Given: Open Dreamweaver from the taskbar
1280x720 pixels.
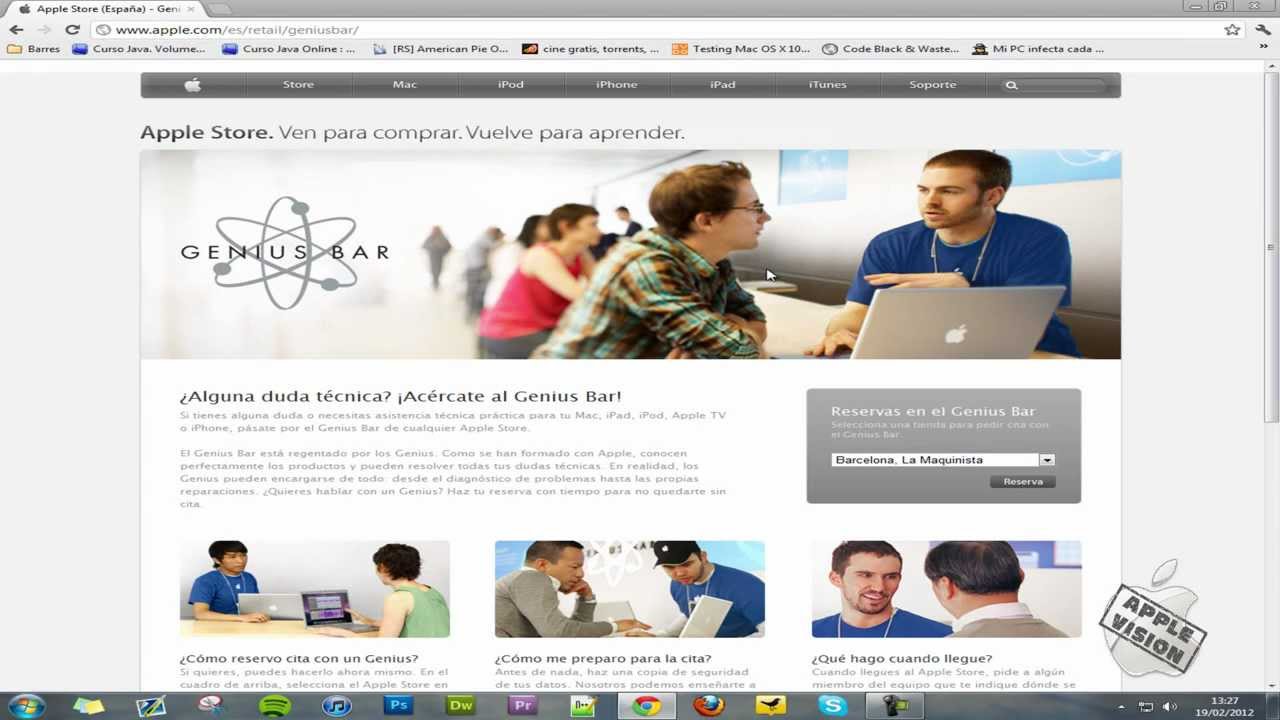Looking at the screenshot, I should coord(461,705).
